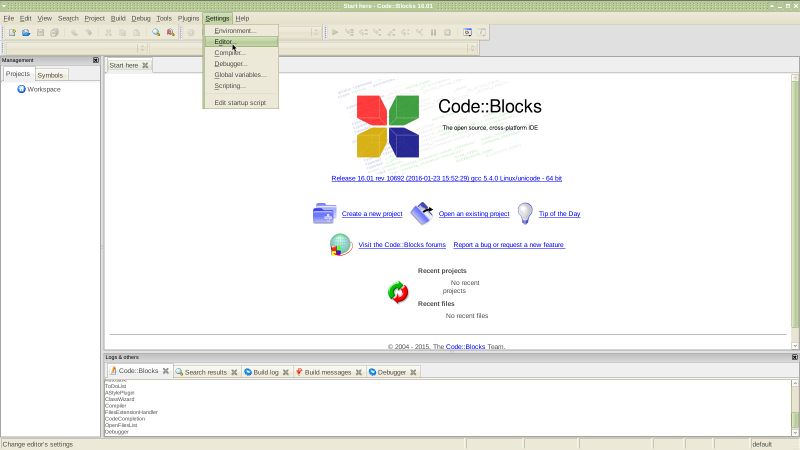Switch to the Build messages log tab
The image size is (800, 450).
tap(328, 372)
